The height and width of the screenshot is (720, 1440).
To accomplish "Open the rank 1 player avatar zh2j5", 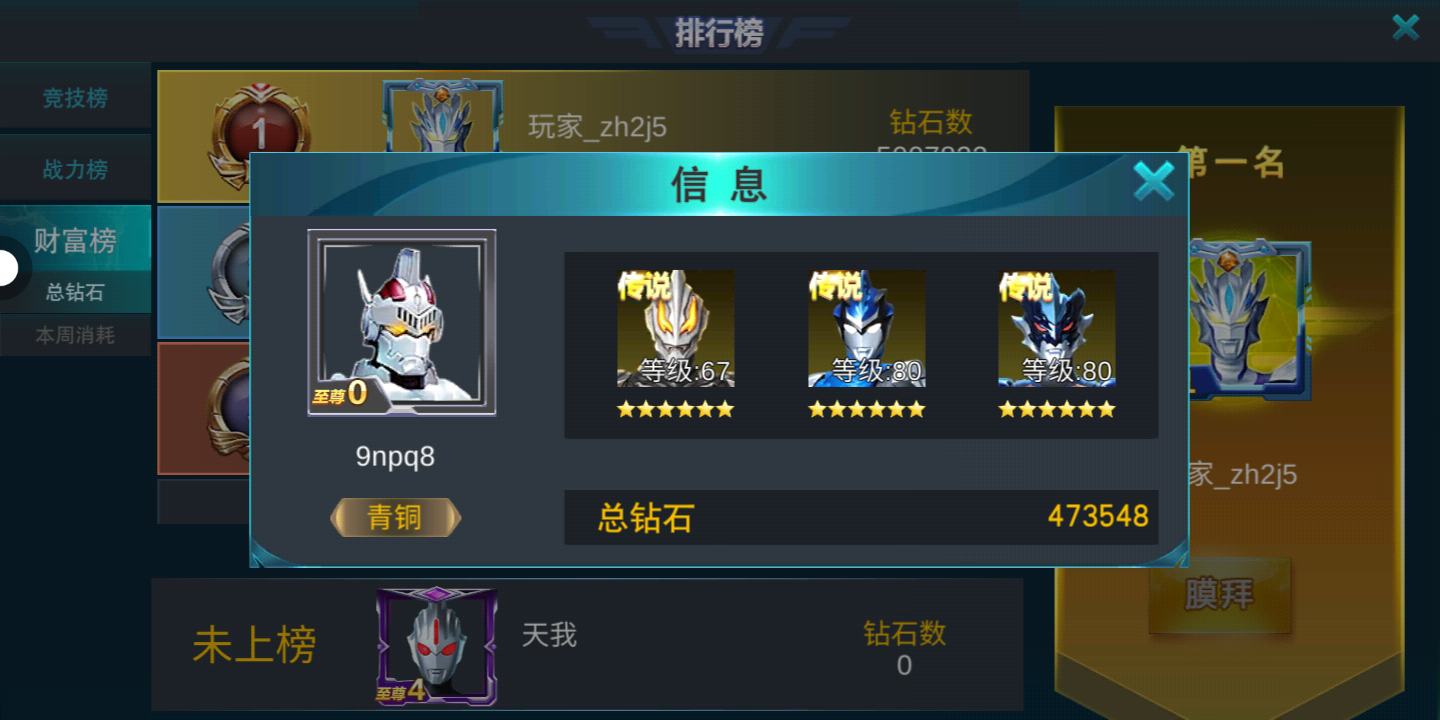I will point(442,115).
